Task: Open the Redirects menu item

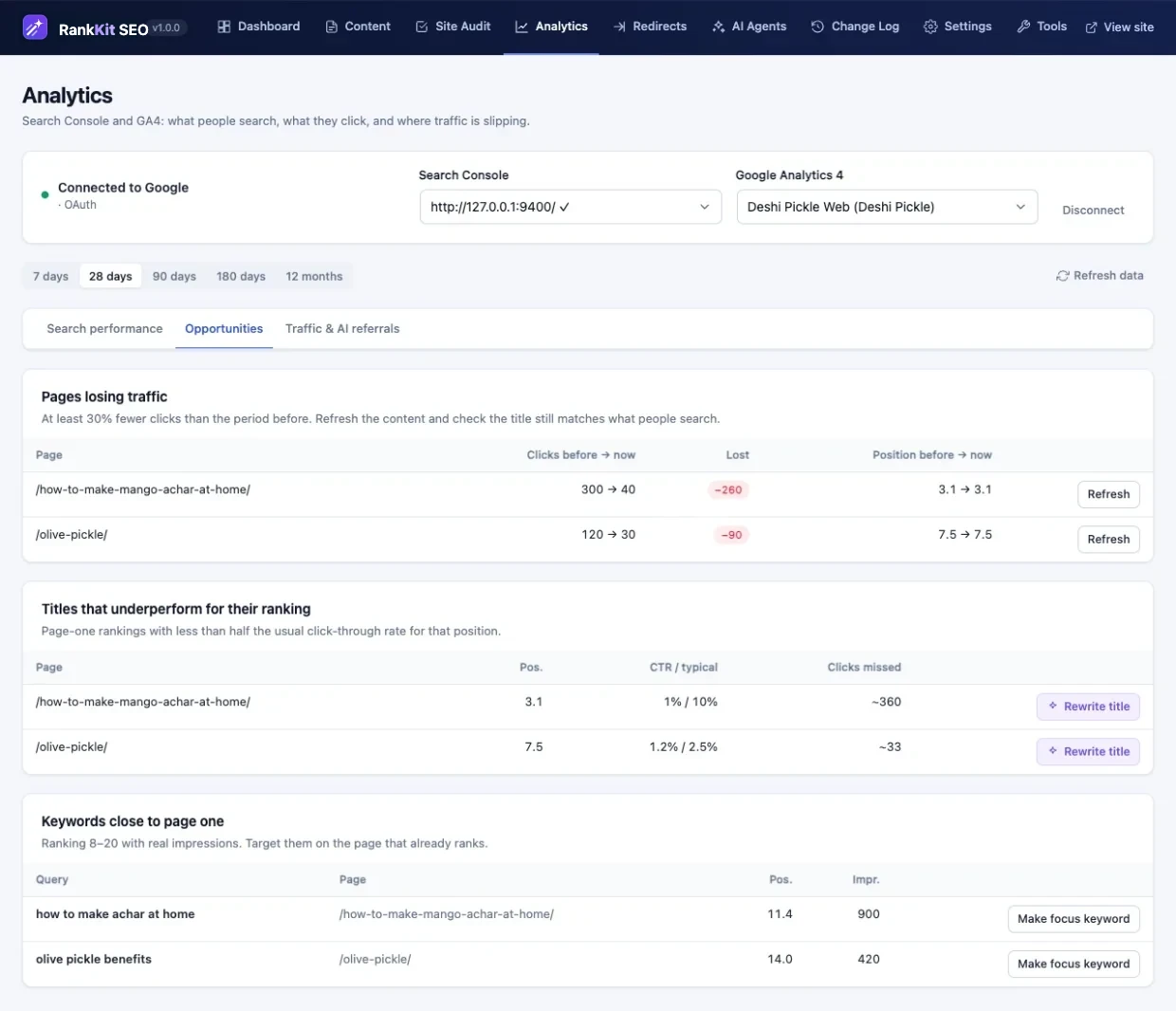Action: (650, 27)
